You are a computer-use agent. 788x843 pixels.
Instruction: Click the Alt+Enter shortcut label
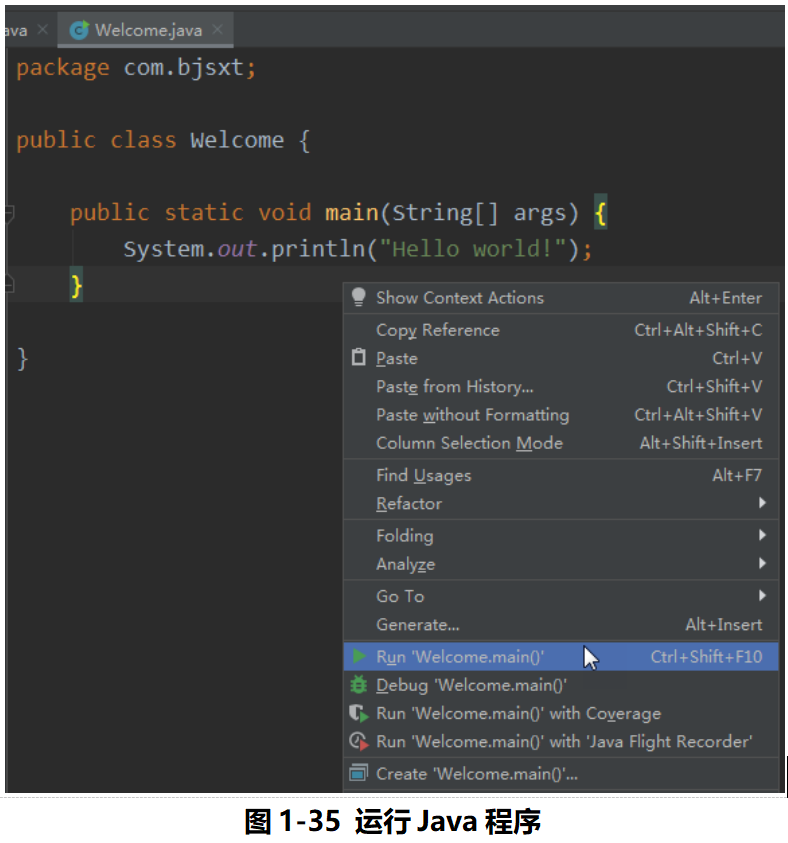click(x=726, y=297)
